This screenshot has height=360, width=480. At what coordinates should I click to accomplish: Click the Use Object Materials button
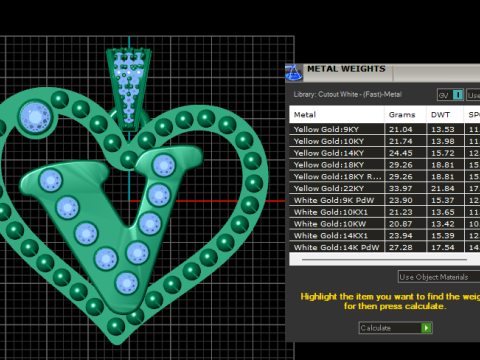439,277
